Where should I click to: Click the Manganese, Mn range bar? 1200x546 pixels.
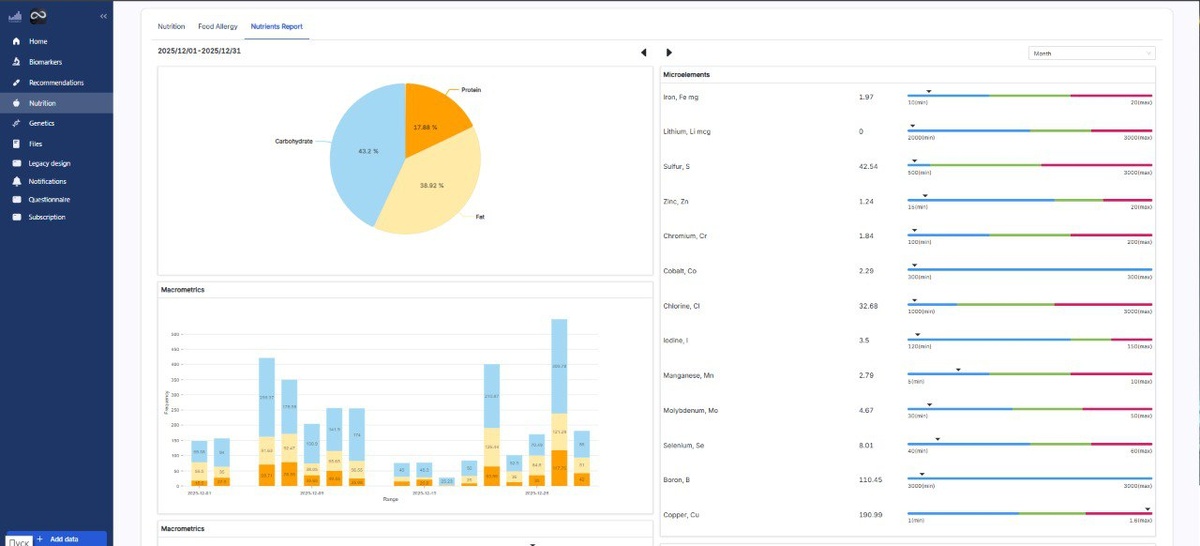coord(1030,374)
